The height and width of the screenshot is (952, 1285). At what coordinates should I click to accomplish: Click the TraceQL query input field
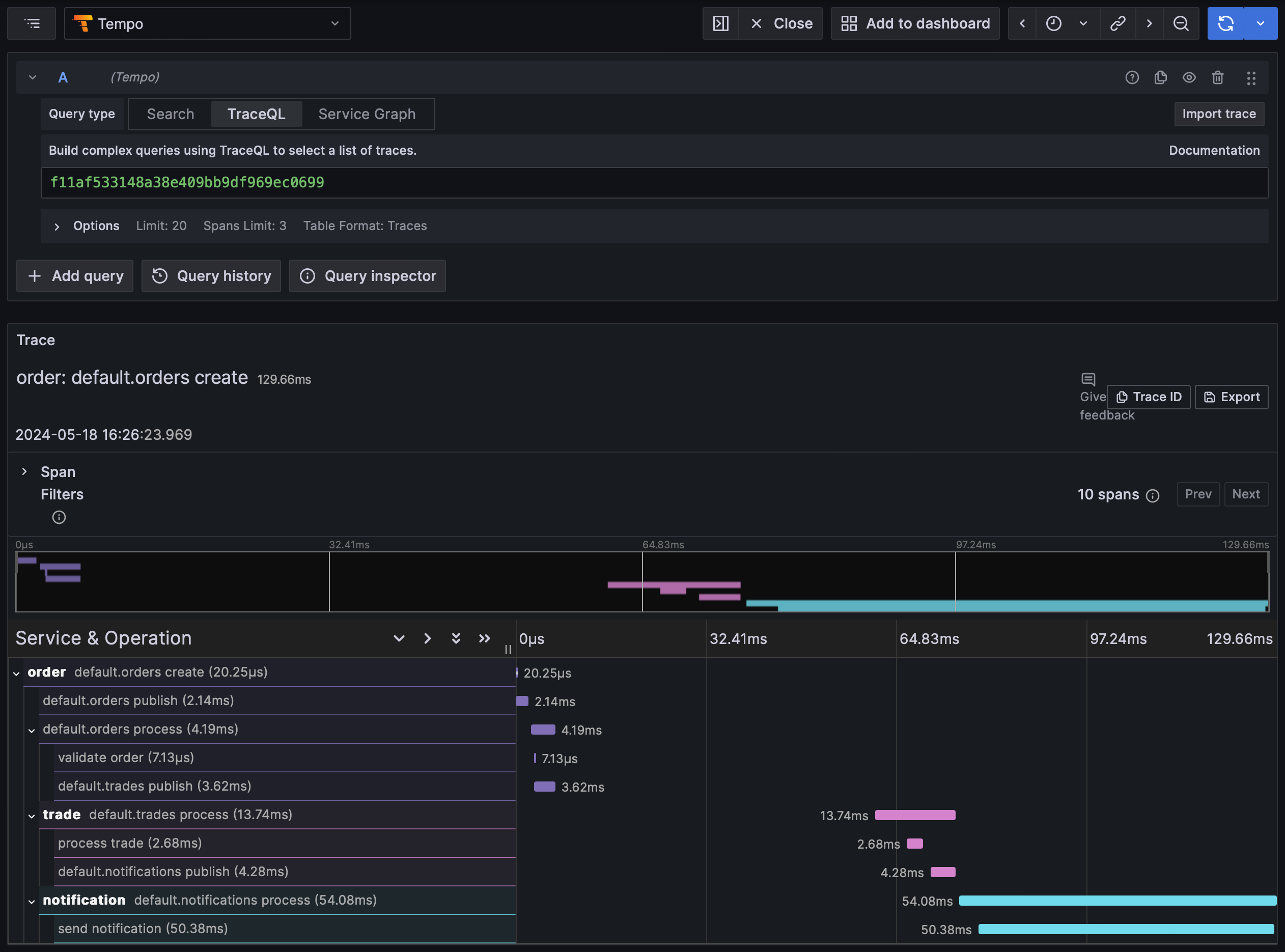[654, 183]
